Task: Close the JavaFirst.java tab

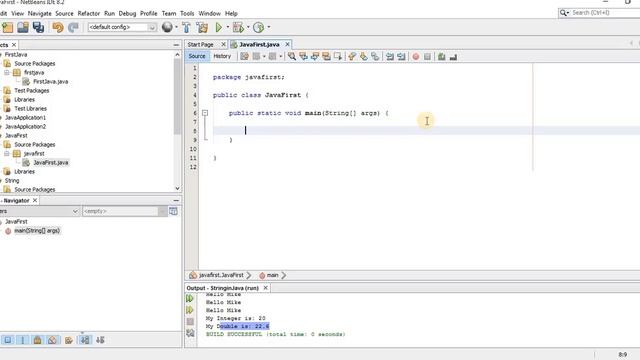Action: click(287, 44)
